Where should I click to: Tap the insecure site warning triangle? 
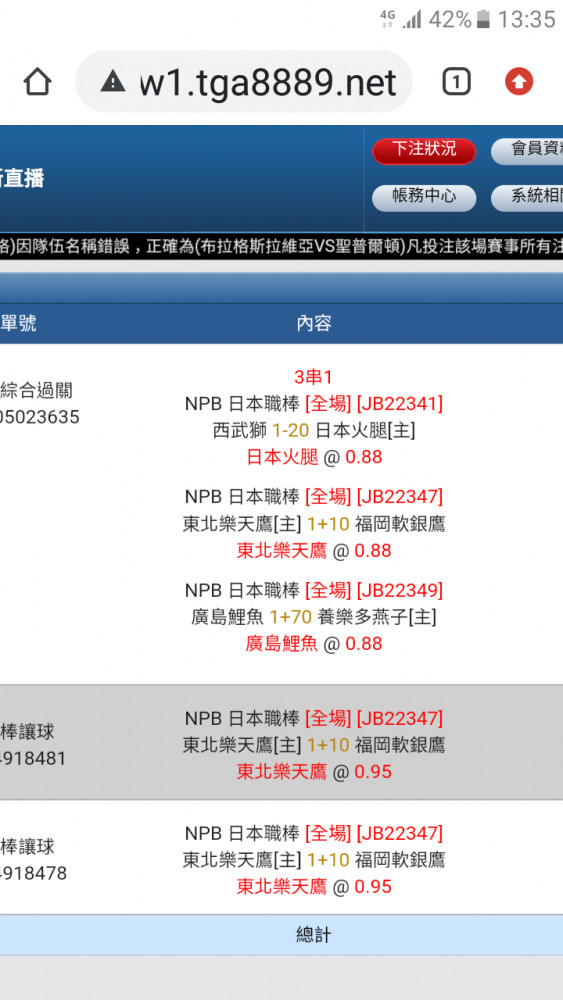pyautogui.click(x=113, y=82)
